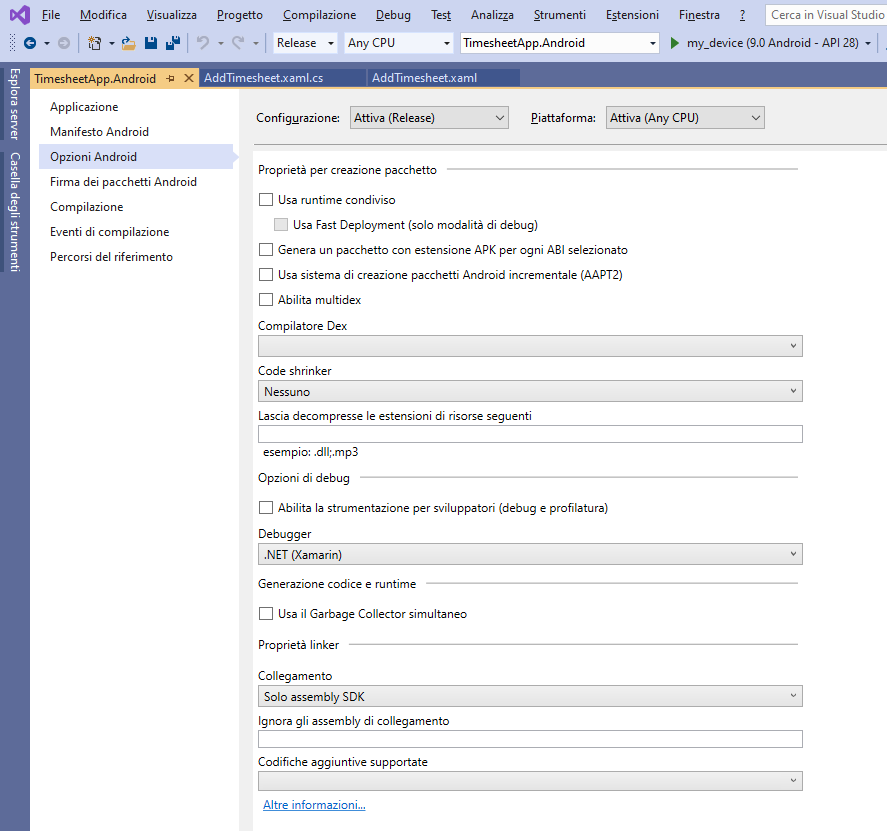Expand the new project dropdown arrow

tap(111, 43)
